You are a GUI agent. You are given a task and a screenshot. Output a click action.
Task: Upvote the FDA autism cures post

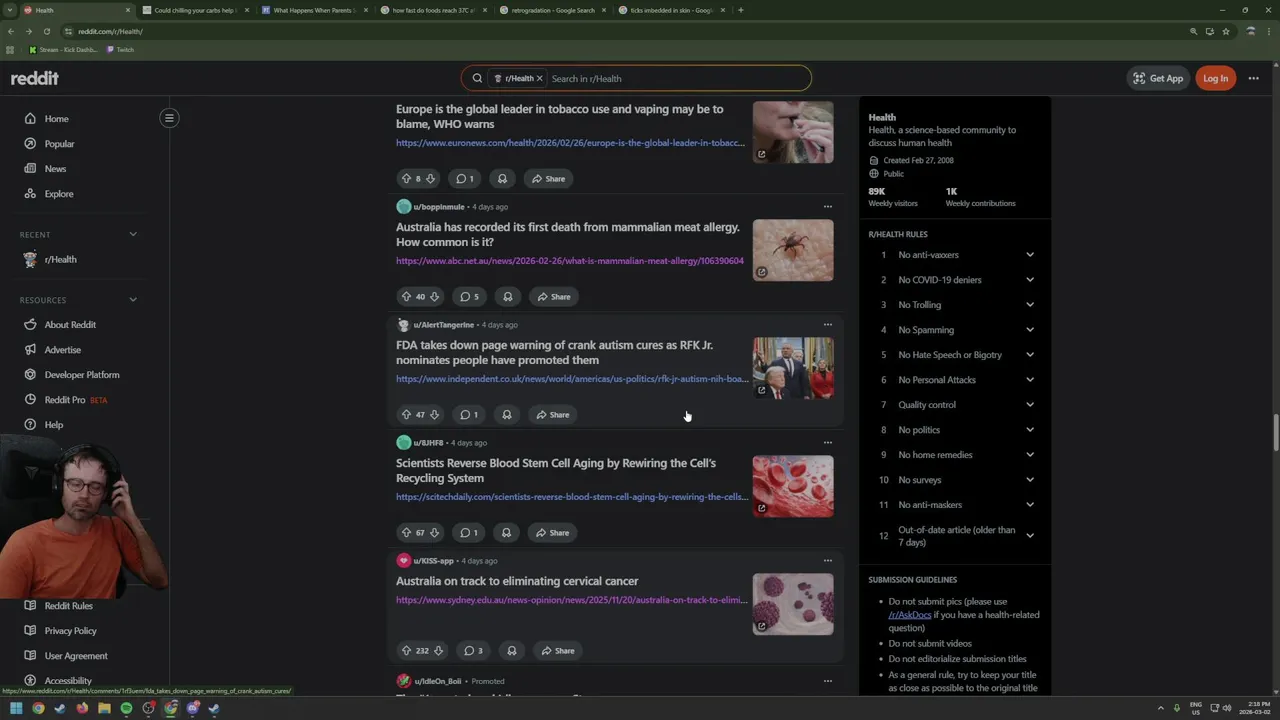[406, 415]
